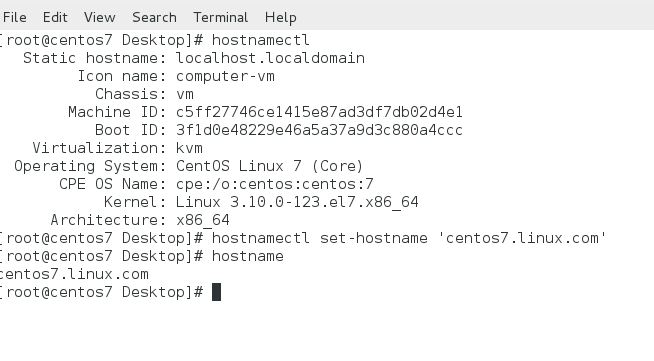Open the Search menu
Image resolution: width=654 pixels, height=361 pixels.
click(x=154, y=18)
